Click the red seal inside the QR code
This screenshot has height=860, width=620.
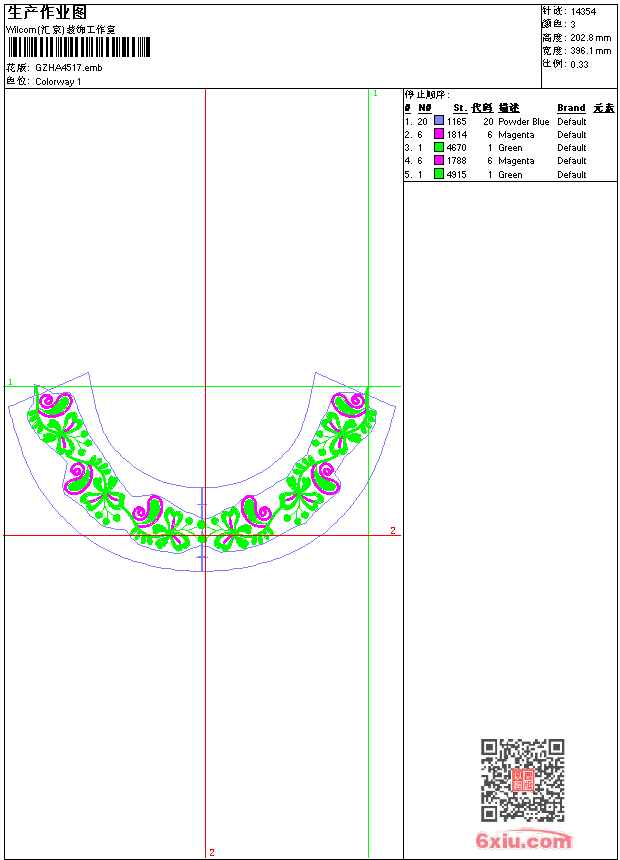click(522, 780)
